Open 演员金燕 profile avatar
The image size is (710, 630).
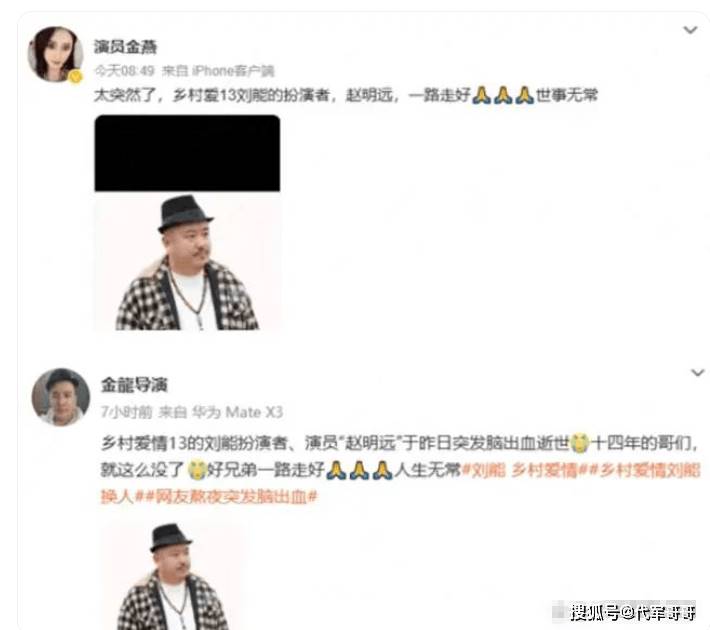pyautogui.click(x=55, y=54)
